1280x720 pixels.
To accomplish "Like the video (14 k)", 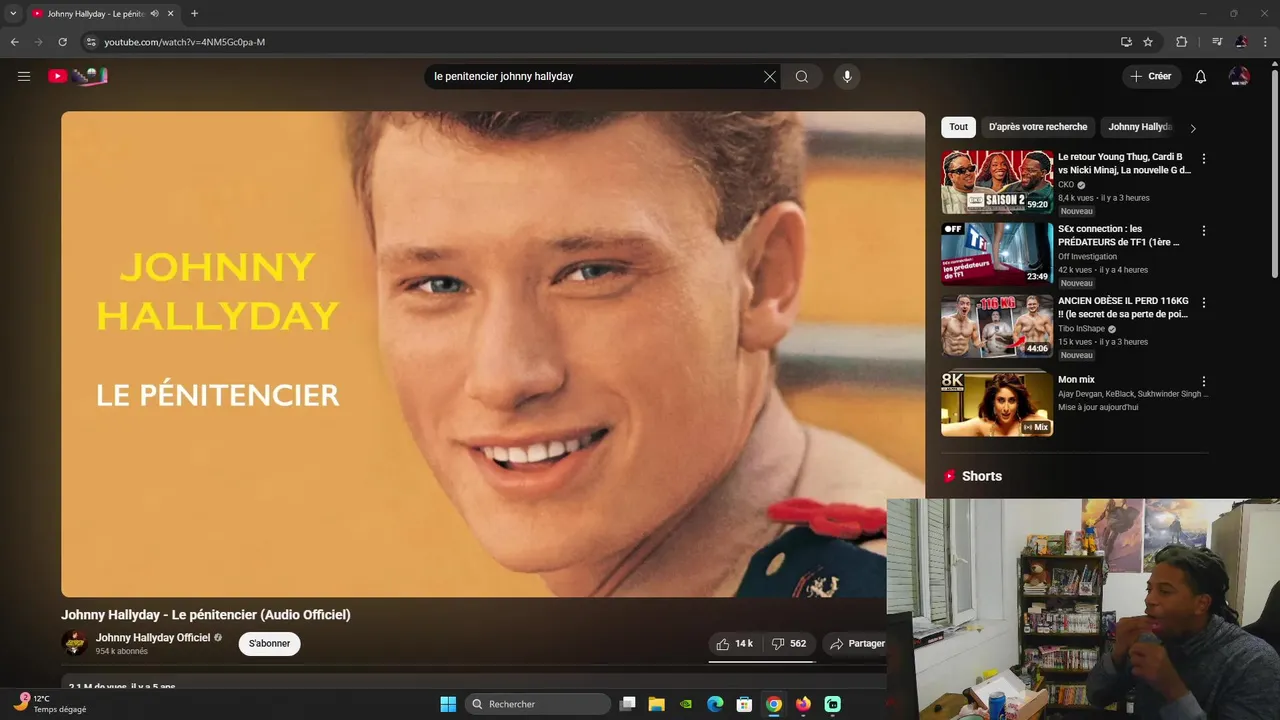I will point(735,644).
